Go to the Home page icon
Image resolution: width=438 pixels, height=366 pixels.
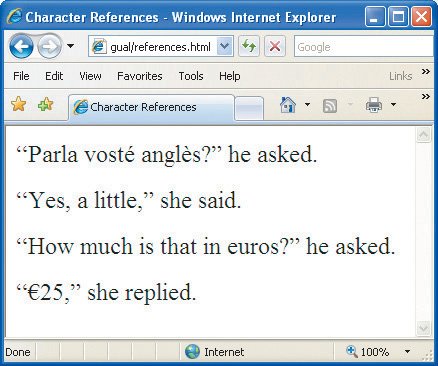pos(288,105)
